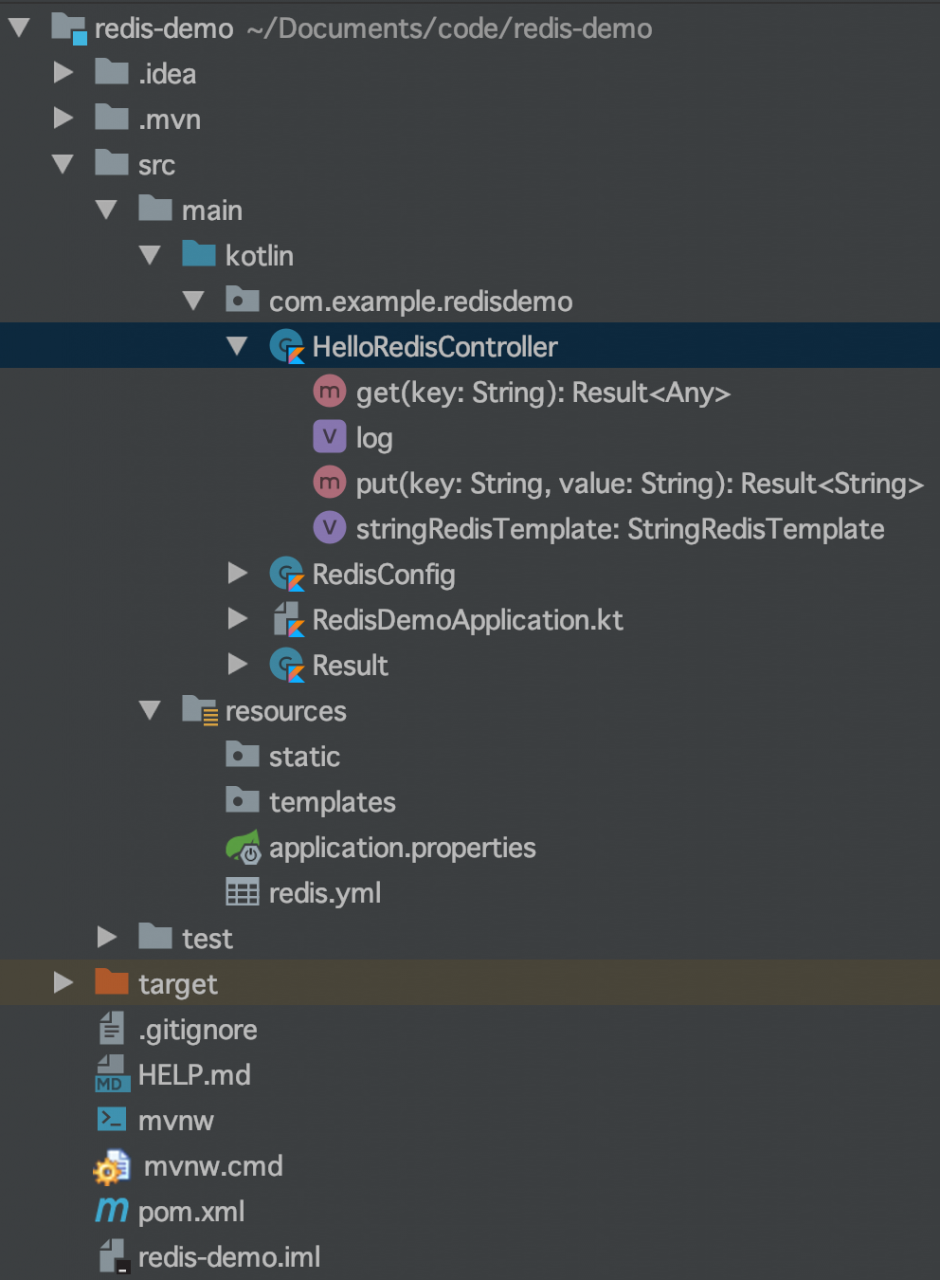Click the RedisConfig Kotlin class icon
Viewport: 940px width, 1280px height.
pos(287,574)
